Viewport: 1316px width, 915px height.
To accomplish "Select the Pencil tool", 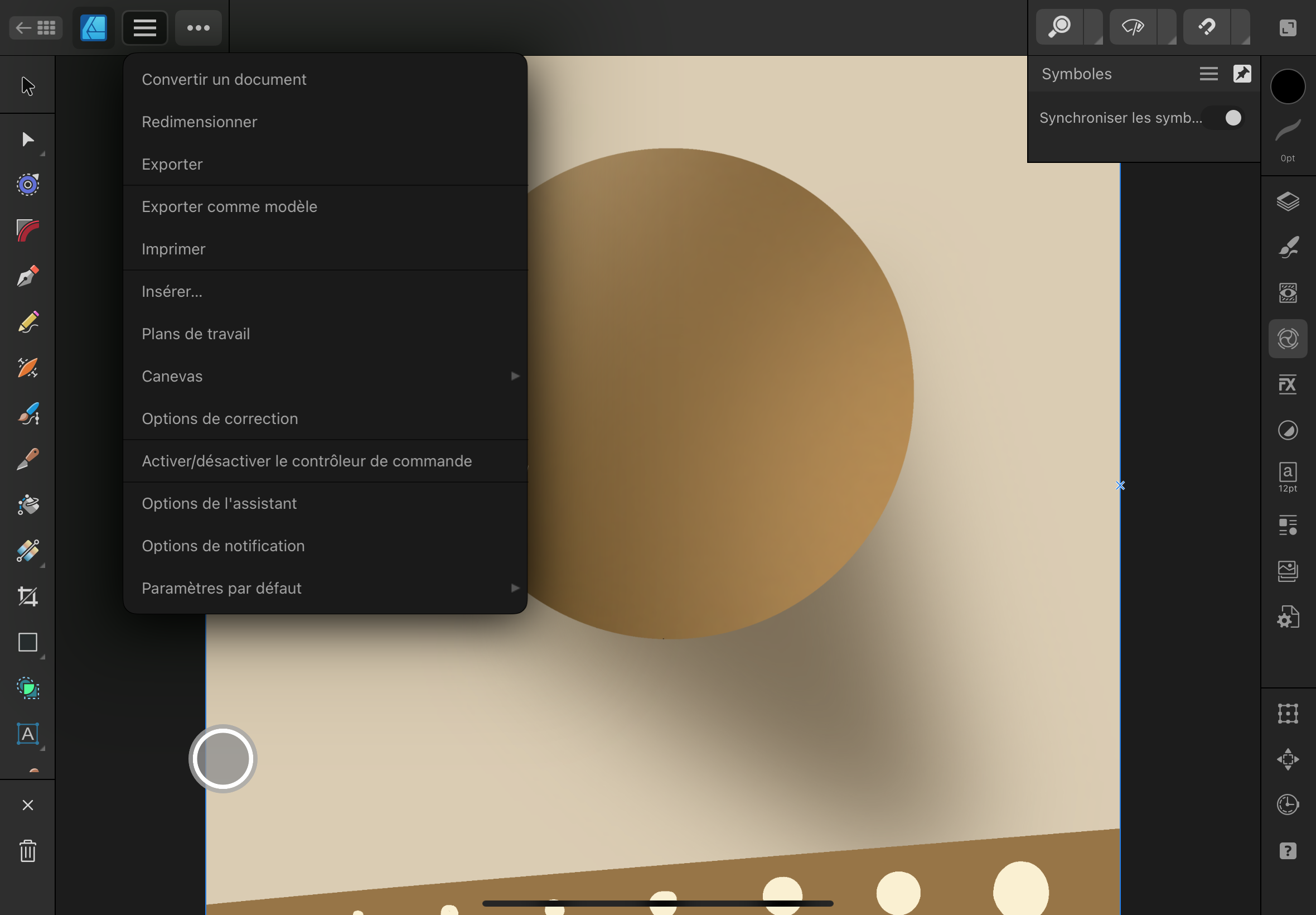I will tap(27, 322).
